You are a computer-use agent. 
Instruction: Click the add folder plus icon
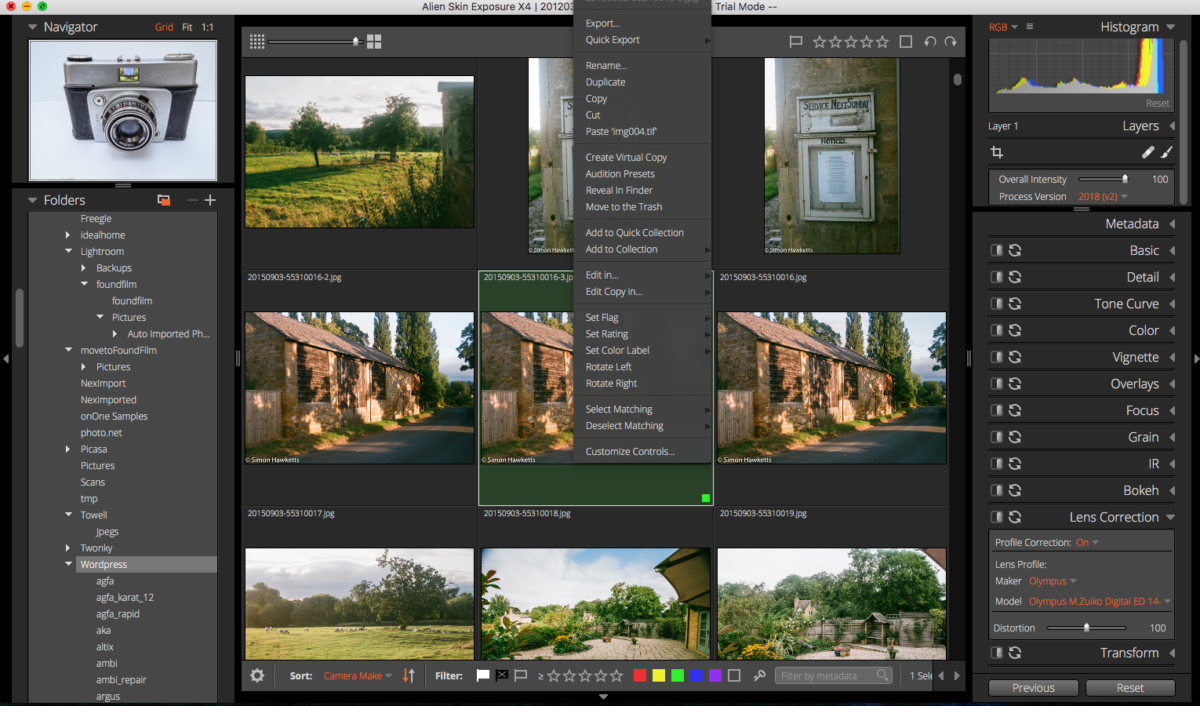click(210, 200)
